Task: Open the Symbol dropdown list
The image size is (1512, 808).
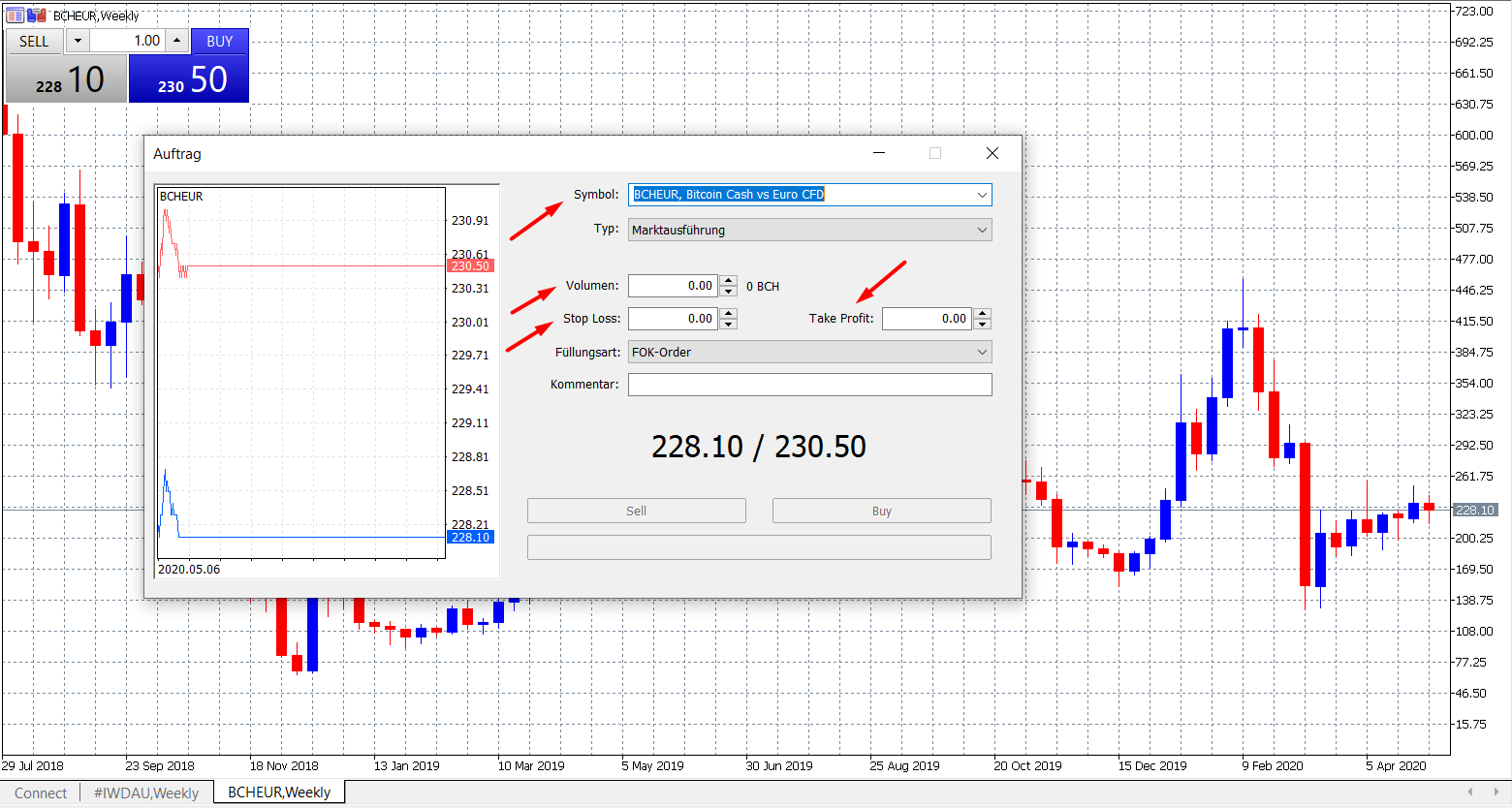Action: click(982, 195)
